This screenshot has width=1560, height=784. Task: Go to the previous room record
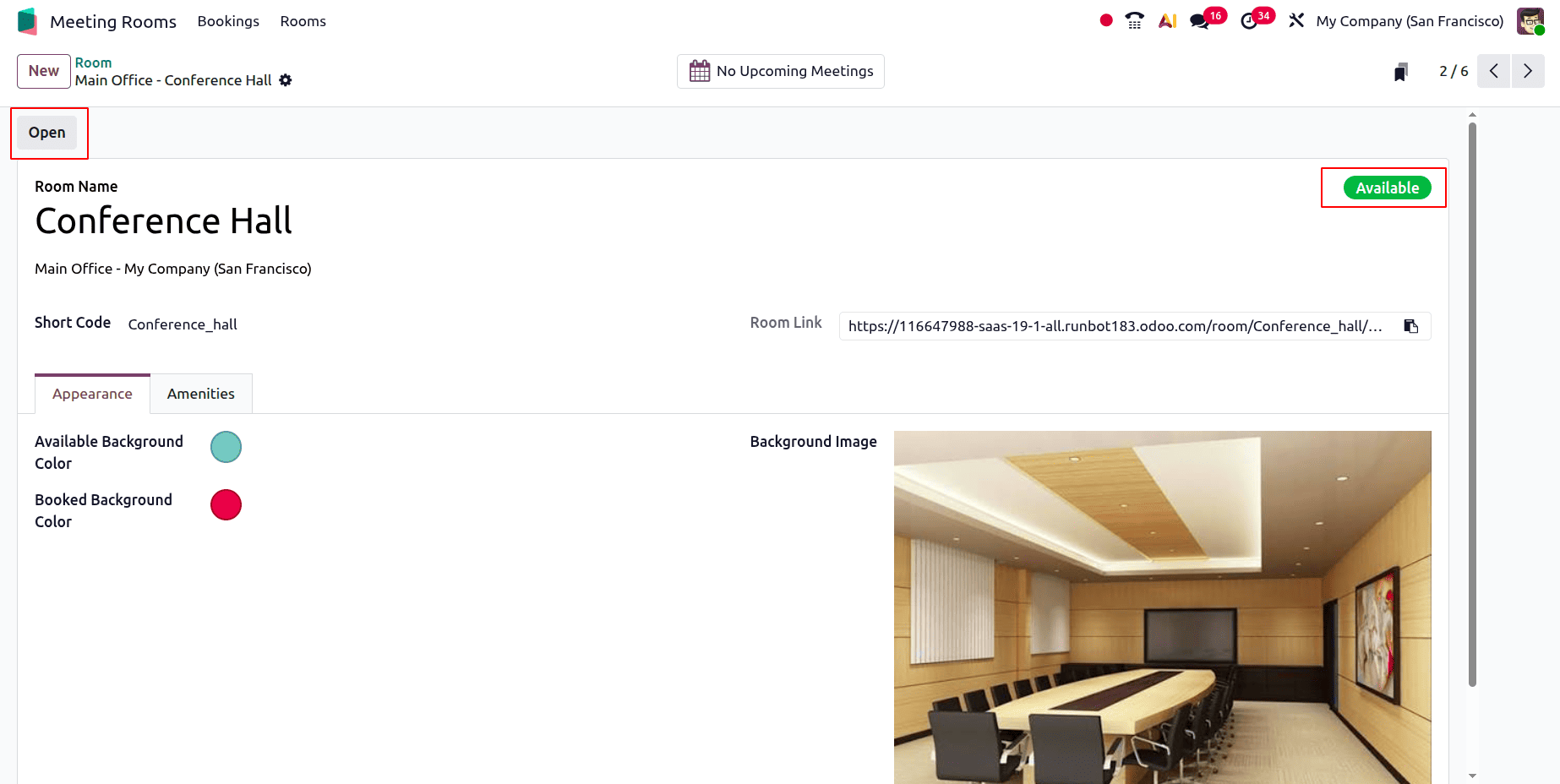1493,71
